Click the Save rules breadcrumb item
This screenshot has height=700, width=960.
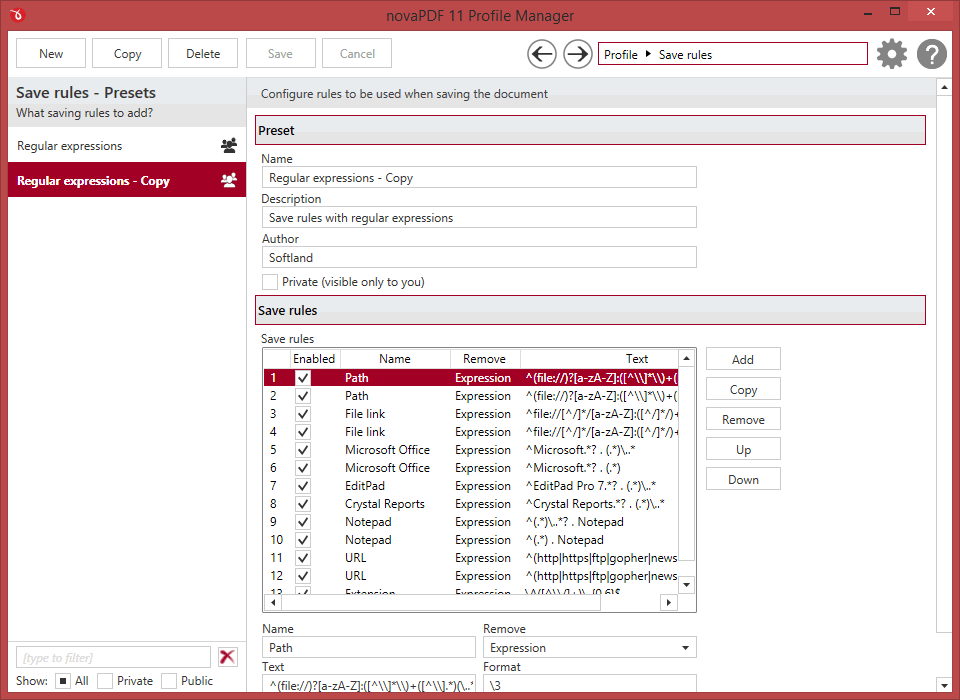click(685, 55)
